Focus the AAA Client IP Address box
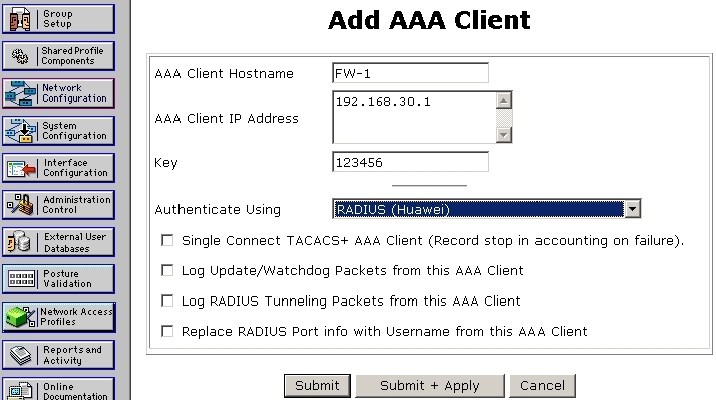This screenshot has width=716, height=400. click(414, 117)
